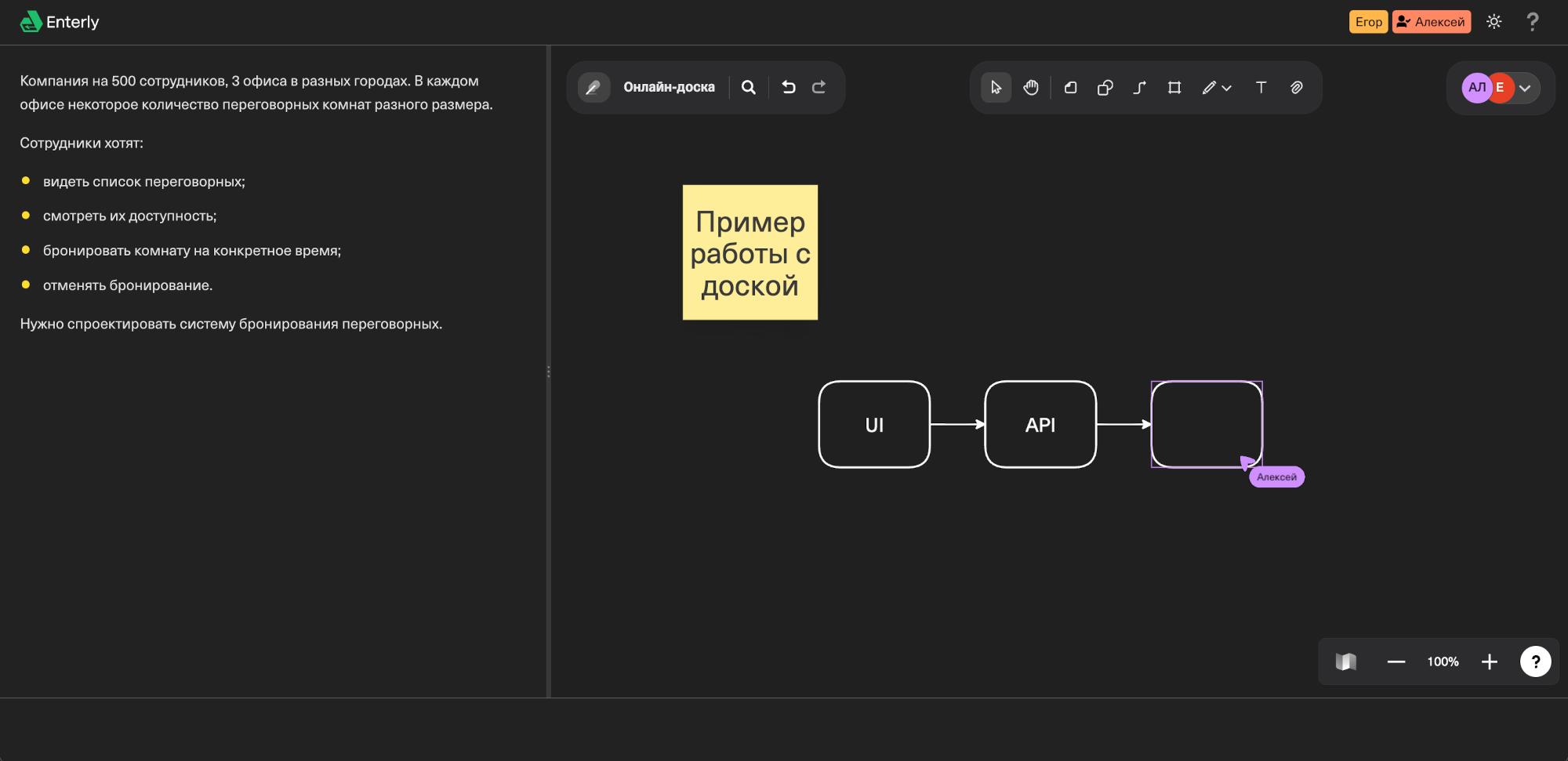
Task: Zoom in with the plus button
Action: tap(1490, 662)
